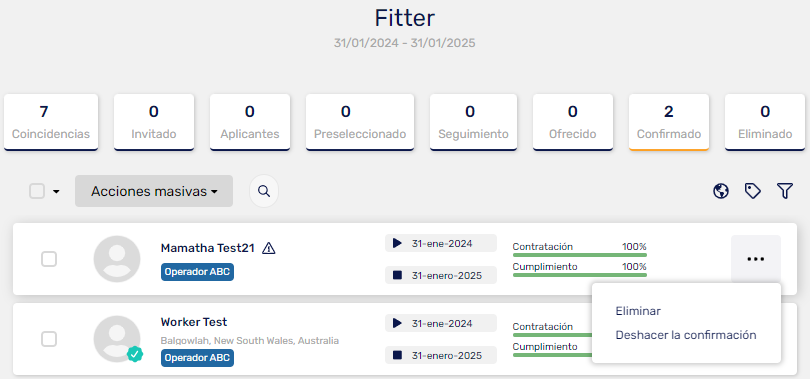The width and height of the screenshot is (810, 379).
Task: Click Operador ABC tag on Mamatha Test21
Action: (x=197, y=272)
